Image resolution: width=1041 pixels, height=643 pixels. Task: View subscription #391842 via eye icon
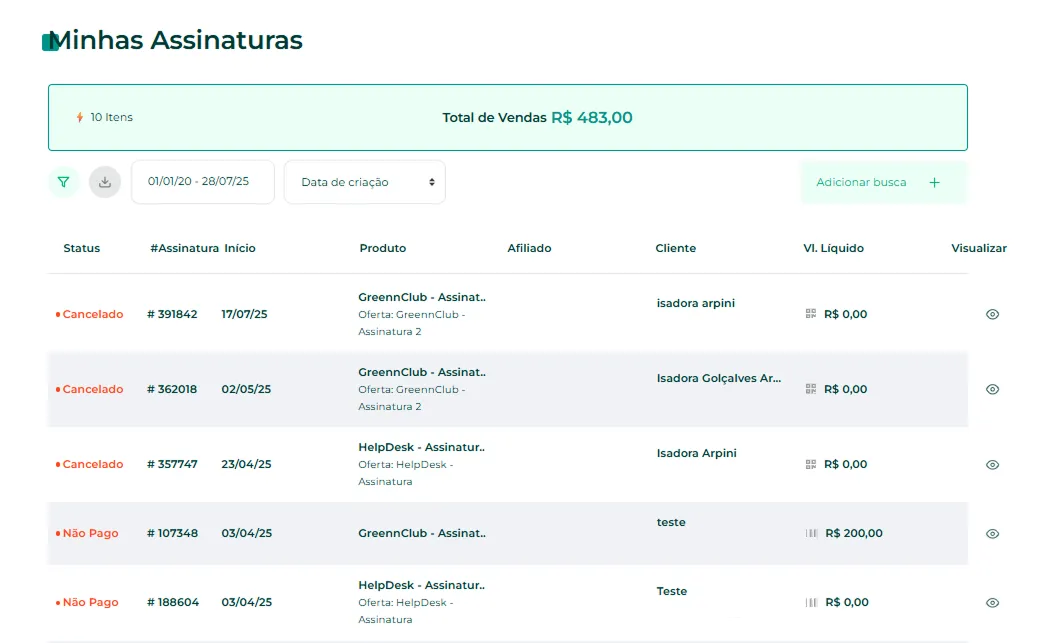point(992,315)
